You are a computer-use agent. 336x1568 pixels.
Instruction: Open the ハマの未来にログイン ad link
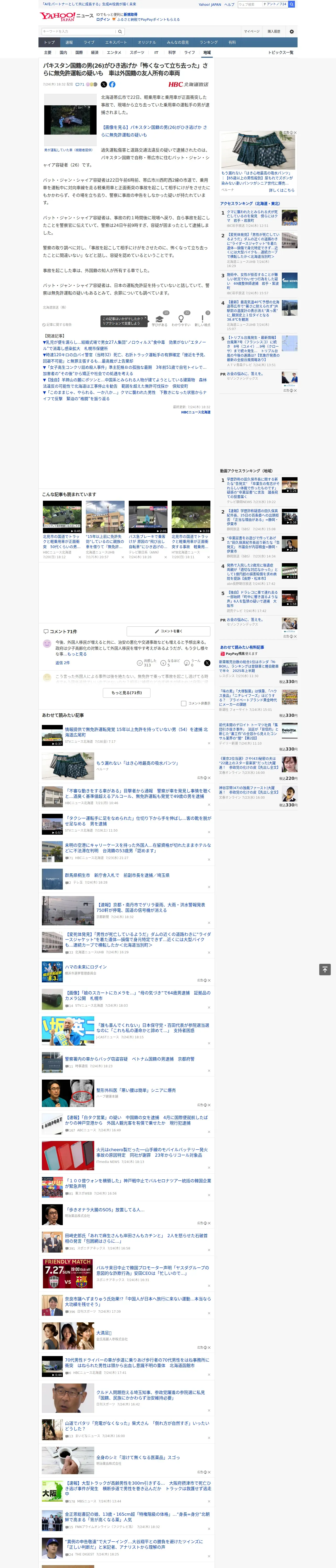[86, 967]
